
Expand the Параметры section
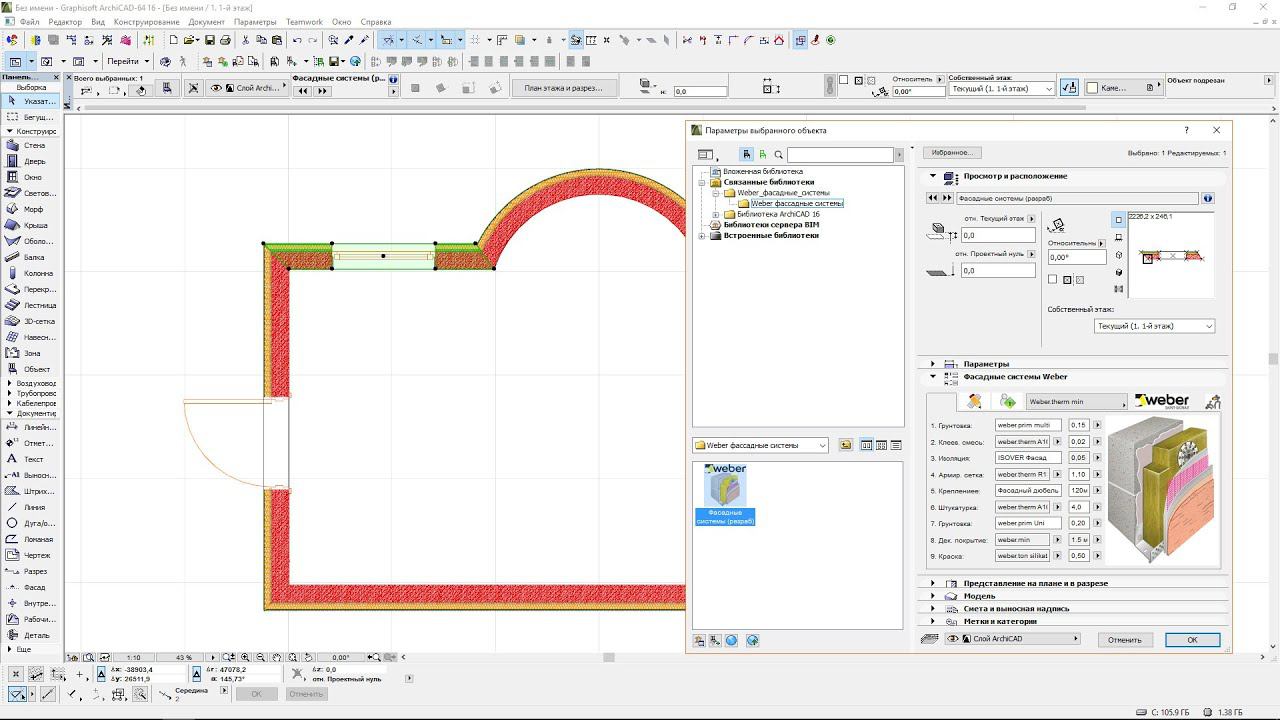(933, 364)
